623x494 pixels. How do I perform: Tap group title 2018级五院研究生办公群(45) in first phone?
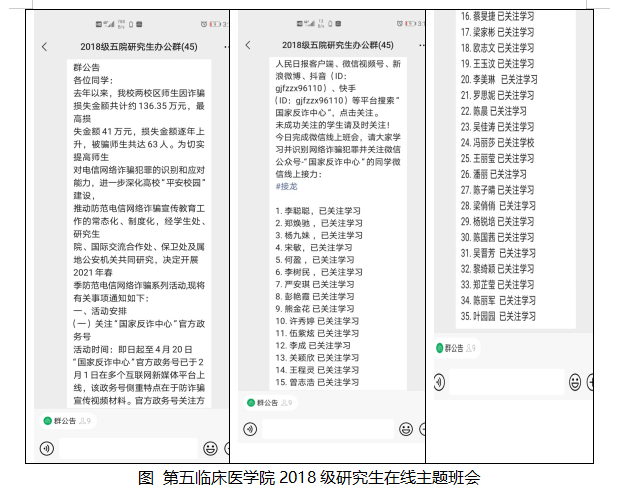coord(139,47)
